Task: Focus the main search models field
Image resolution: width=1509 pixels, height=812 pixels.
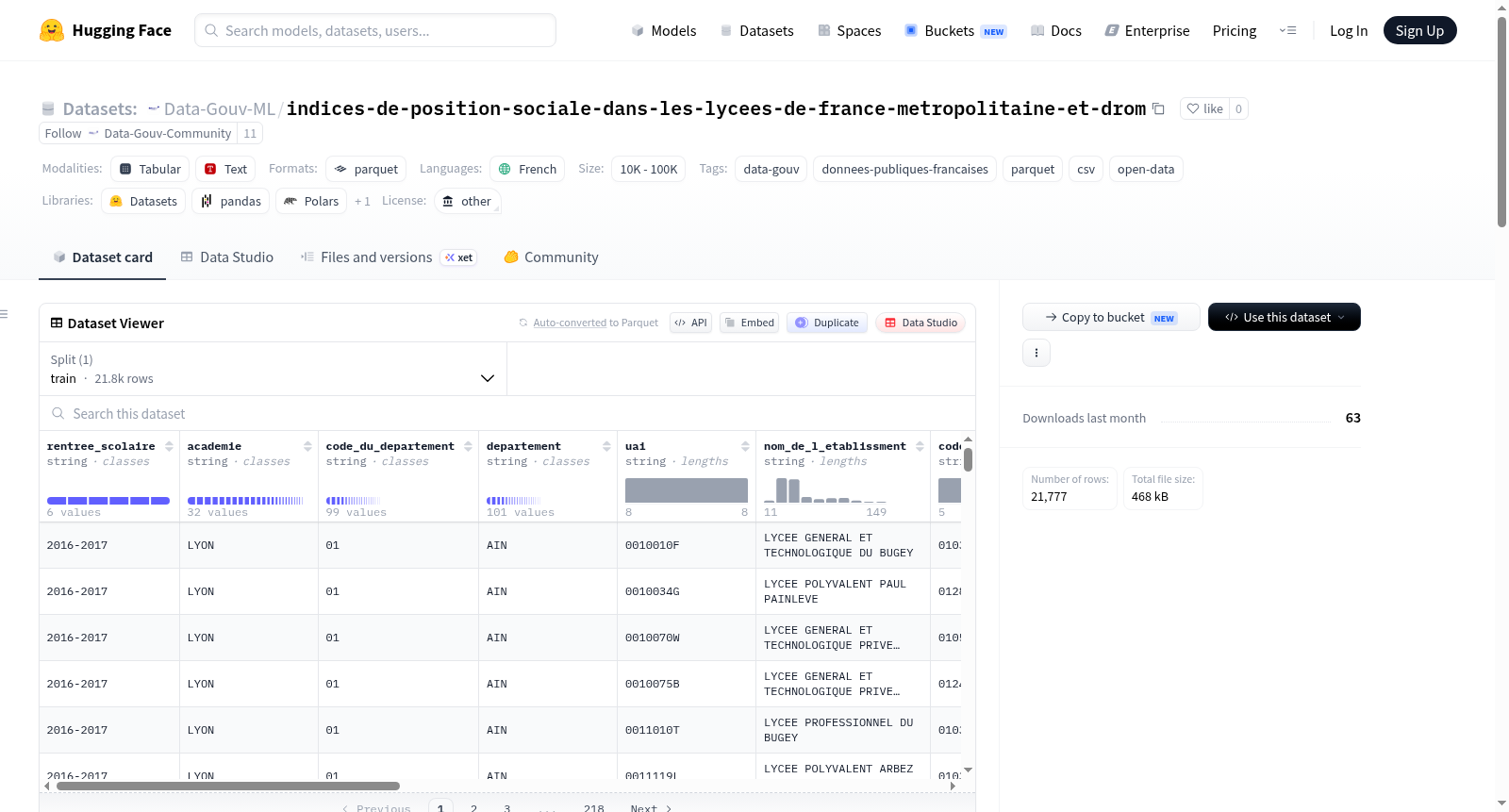Action: coord(375,30)
